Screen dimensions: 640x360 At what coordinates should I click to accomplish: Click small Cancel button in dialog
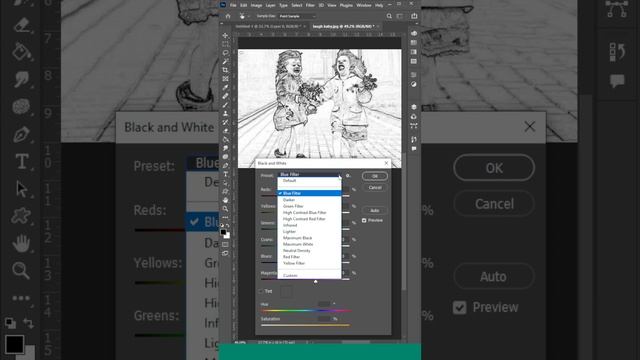tap(375, 188)
